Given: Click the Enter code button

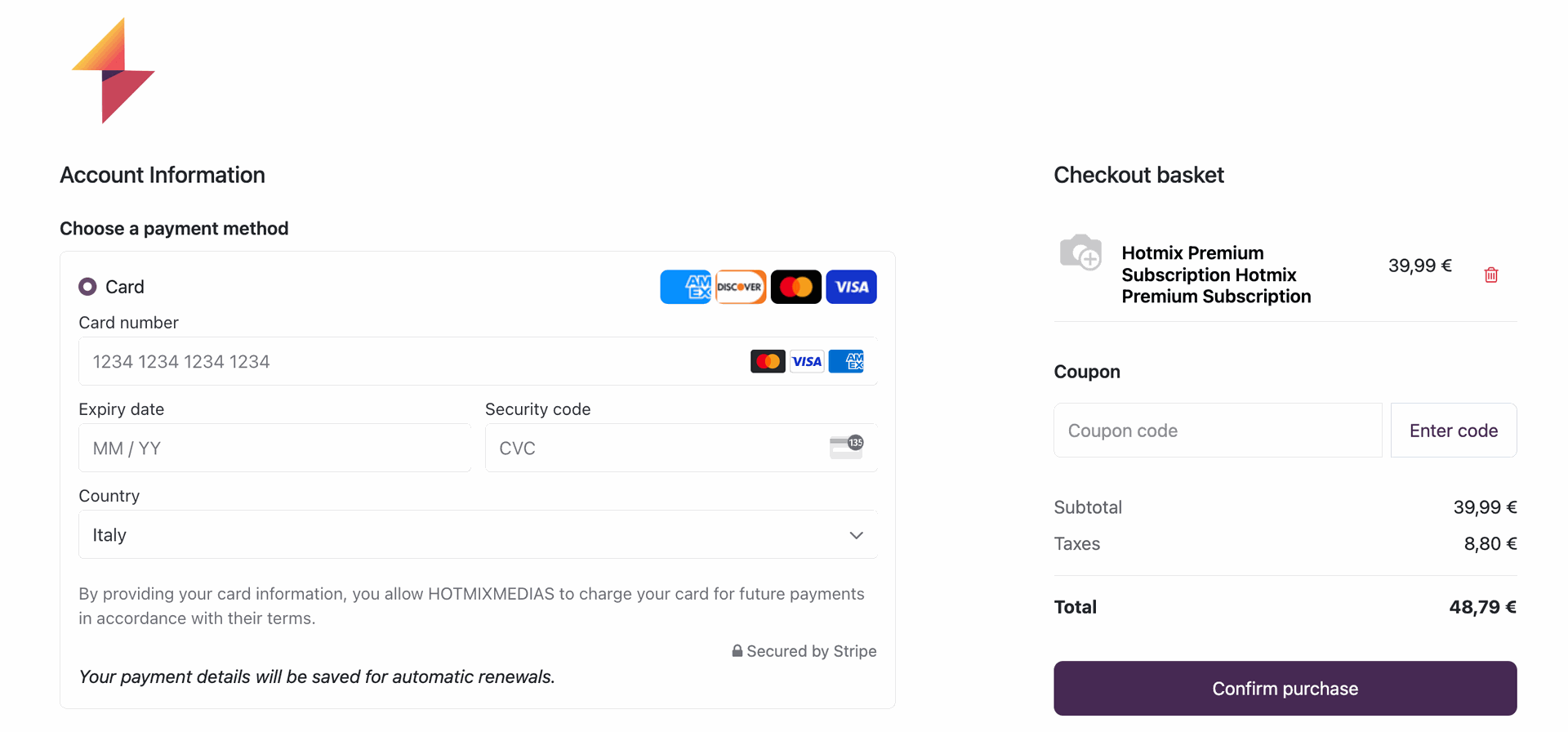Looking at the screenshot, I should [1454, 431].
